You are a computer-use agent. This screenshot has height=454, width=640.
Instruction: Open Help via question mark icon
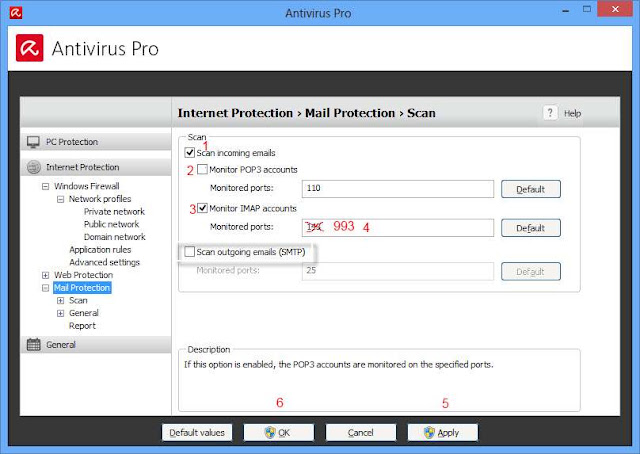click(550, 113)
